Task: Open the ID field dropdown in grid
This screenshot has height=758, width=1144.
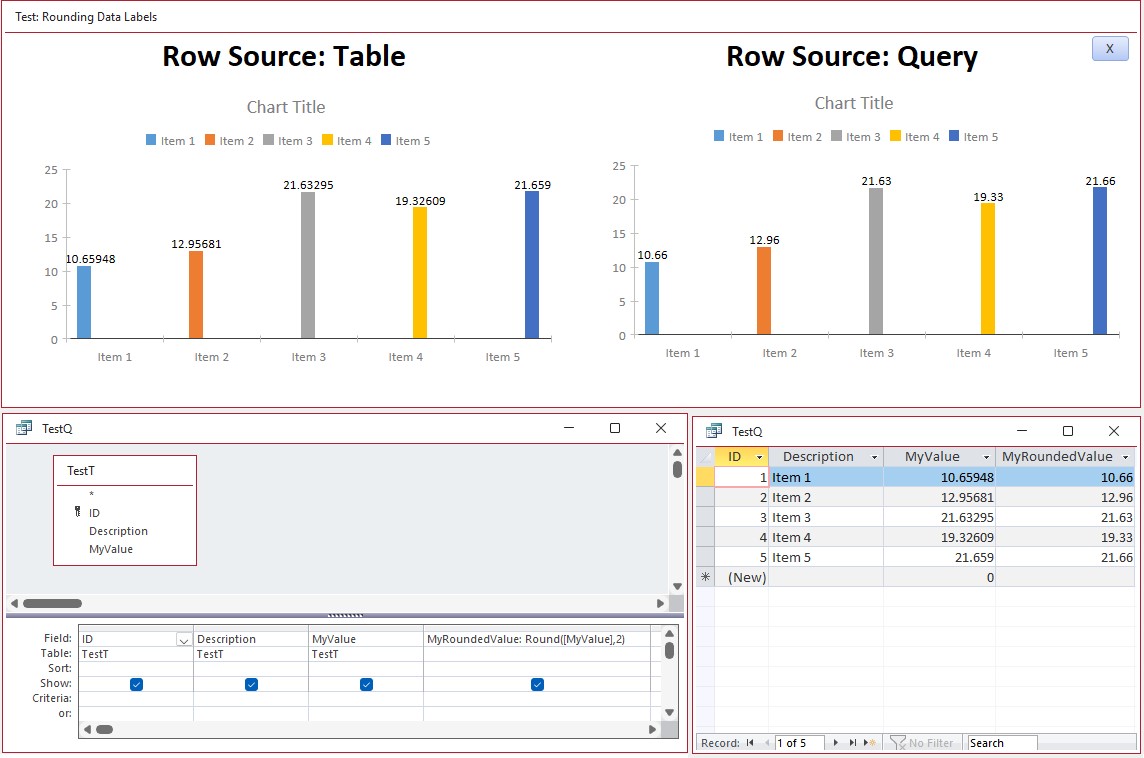Action: (184, 640)
